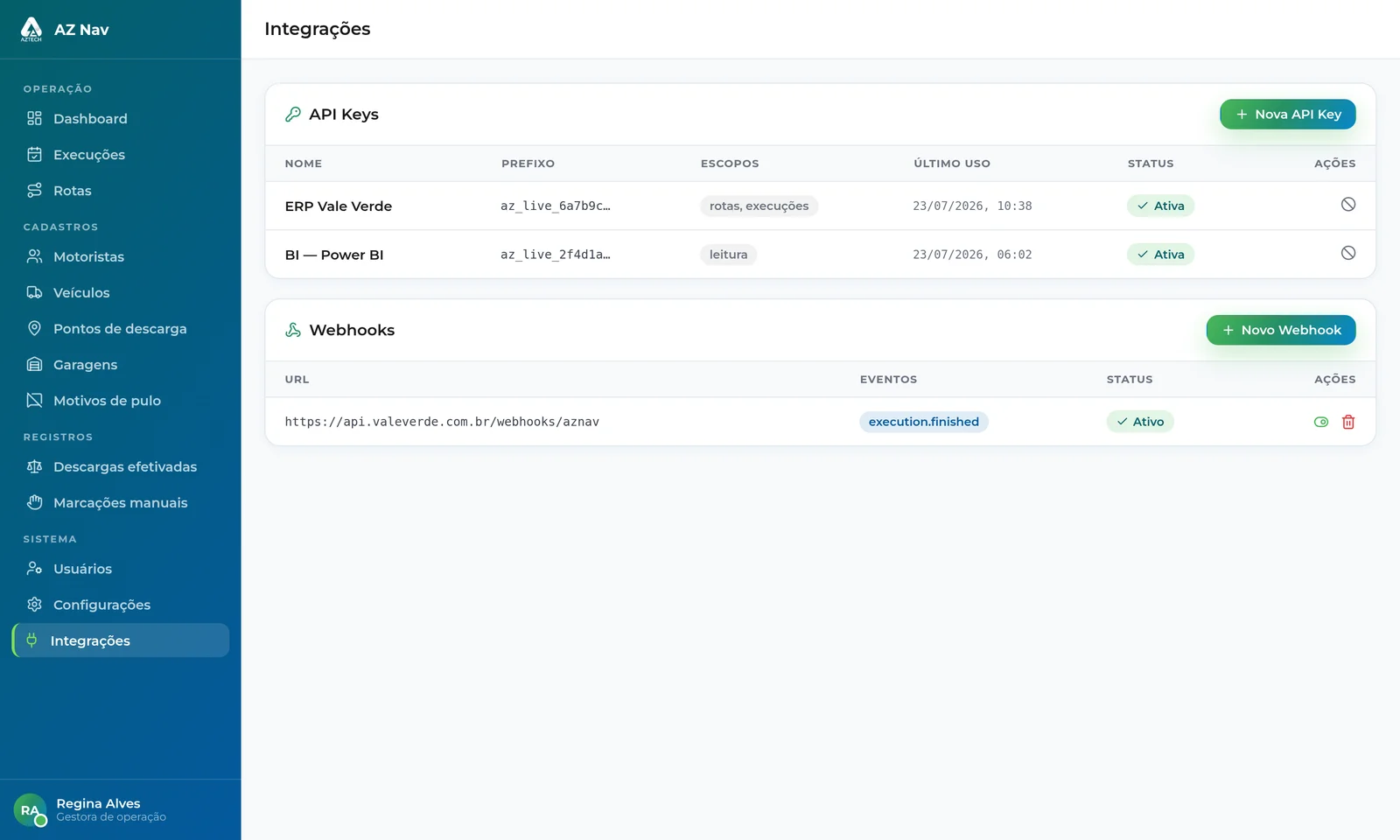Open Descargas efetivadas records
This screenshot has height=840, width=1400.
[x=121, y=466]
